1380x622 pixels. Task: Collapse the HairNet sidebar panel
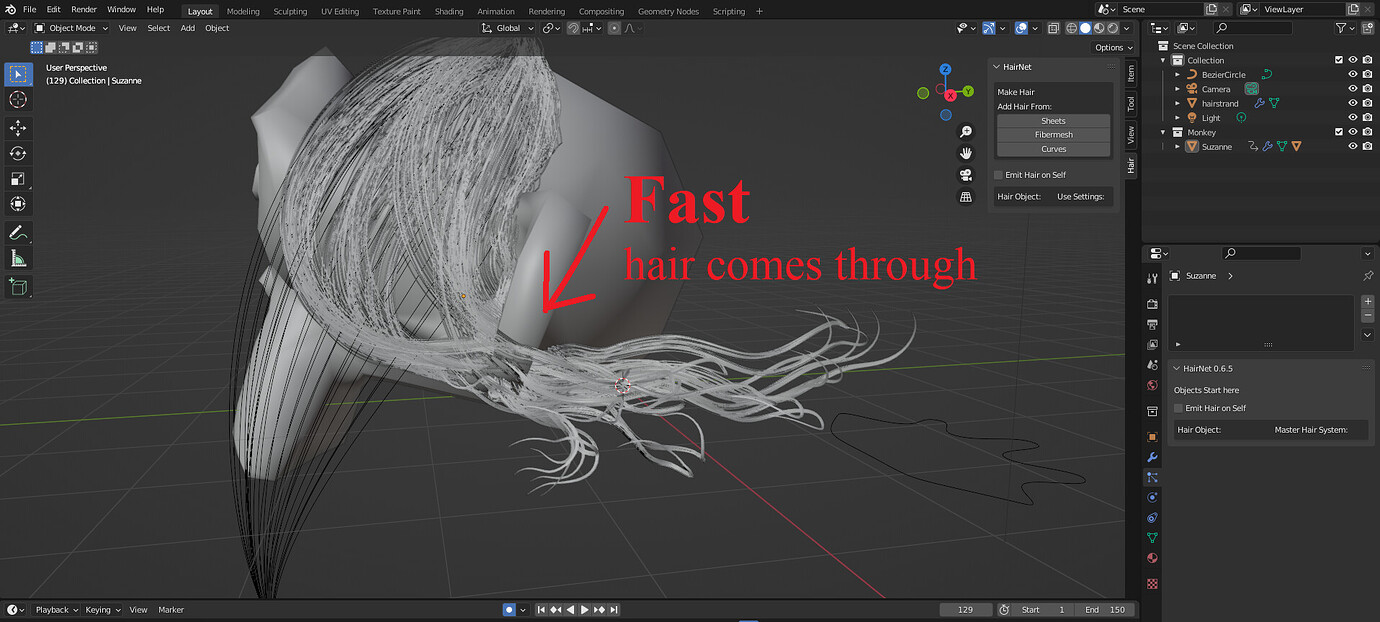coord(997,67)
